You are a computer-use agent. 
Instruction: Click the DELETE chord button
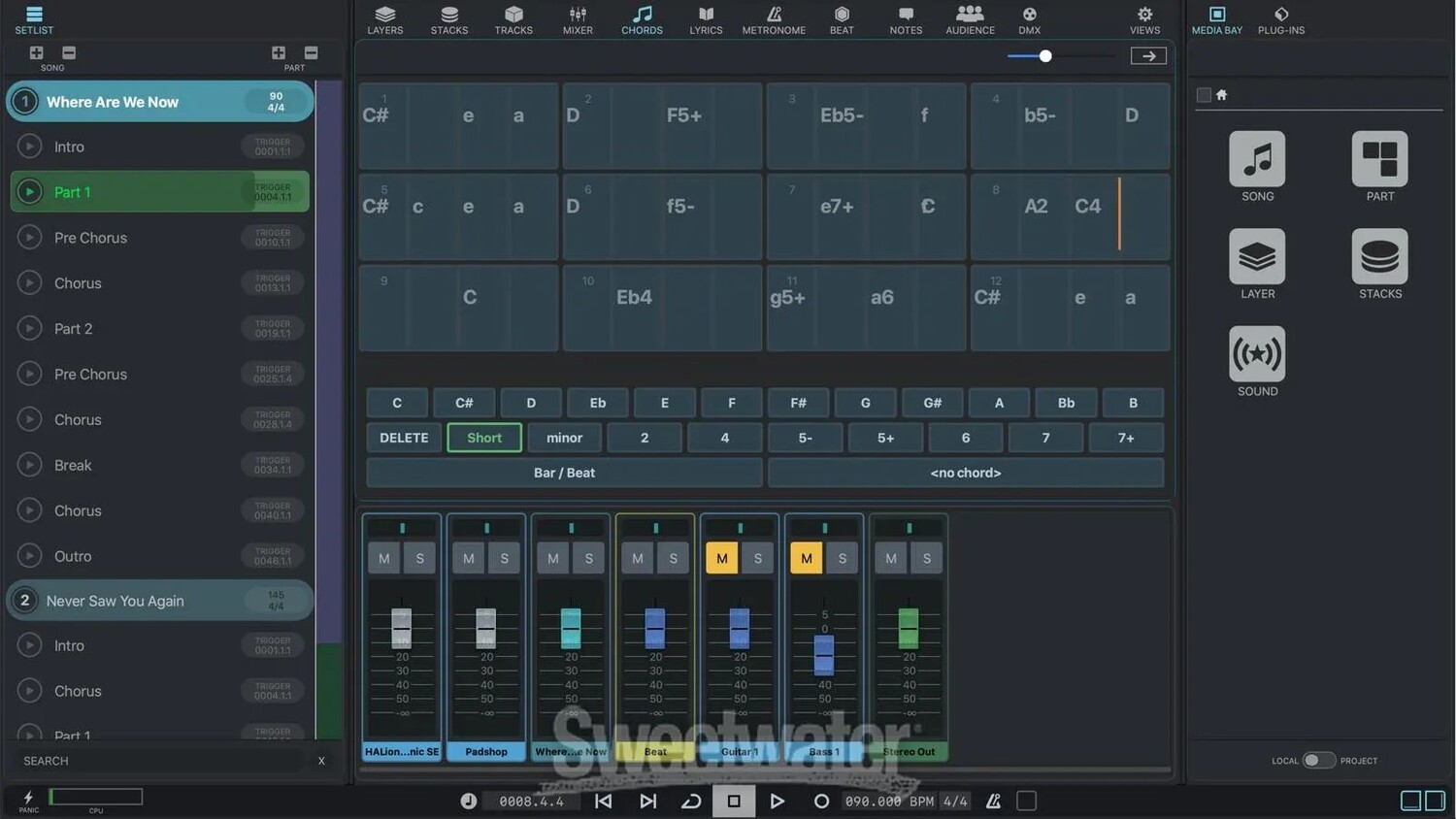point(404,438)
